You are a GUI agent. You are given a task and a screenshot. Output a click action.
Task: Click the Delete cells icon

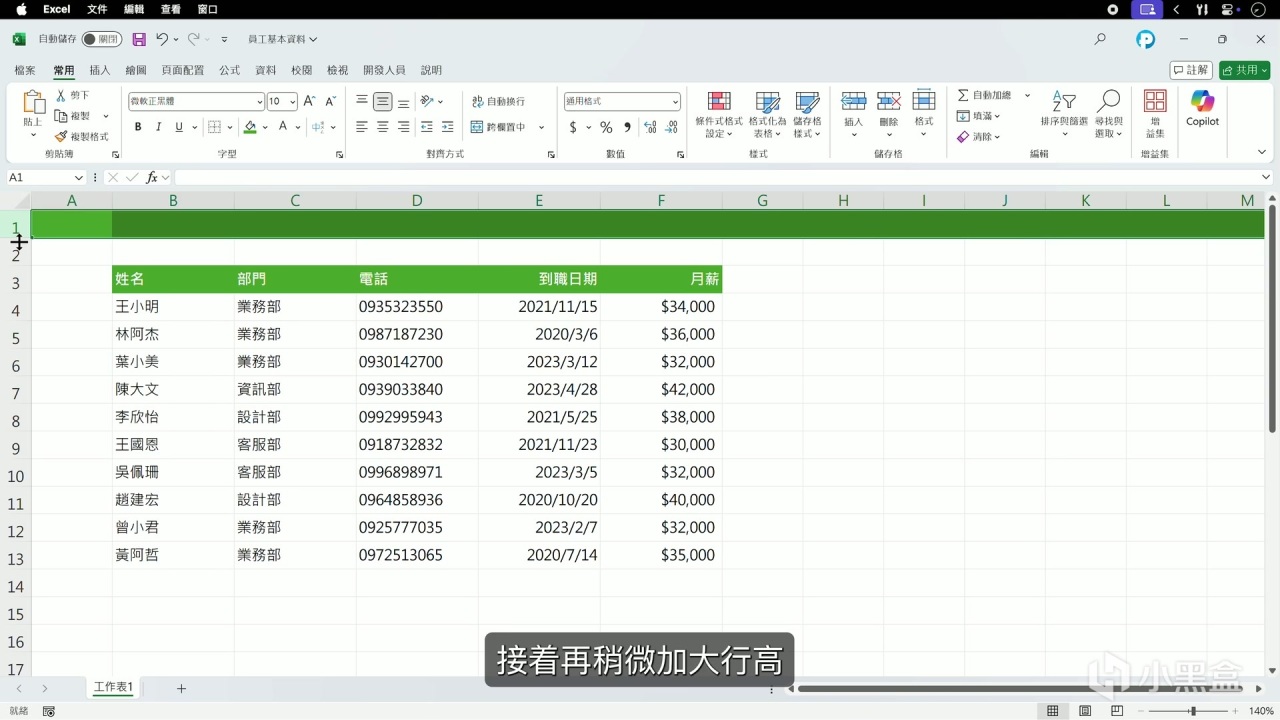(888, 101)
